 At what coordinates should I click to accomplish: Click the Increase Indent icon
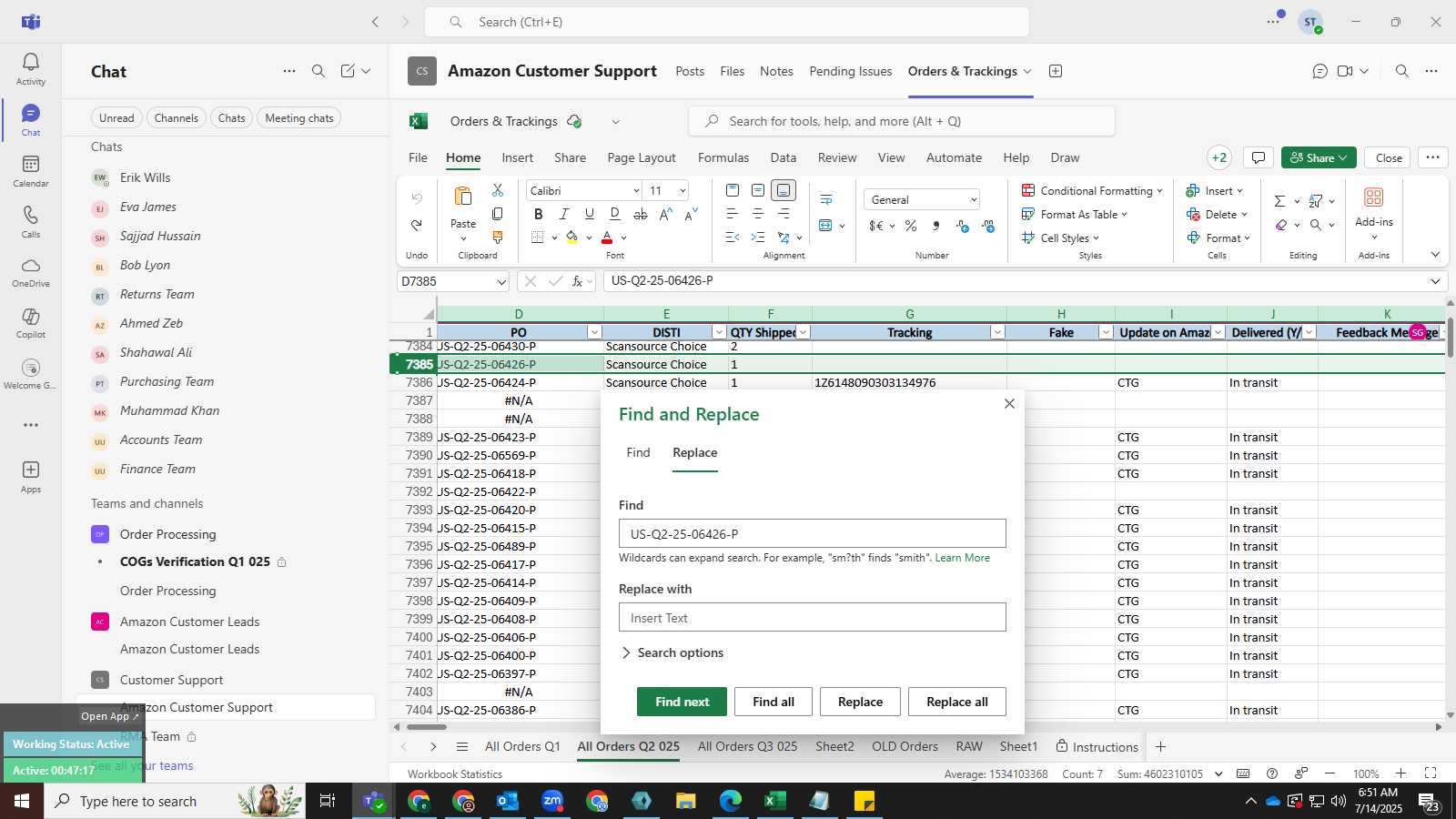[758, 238]
